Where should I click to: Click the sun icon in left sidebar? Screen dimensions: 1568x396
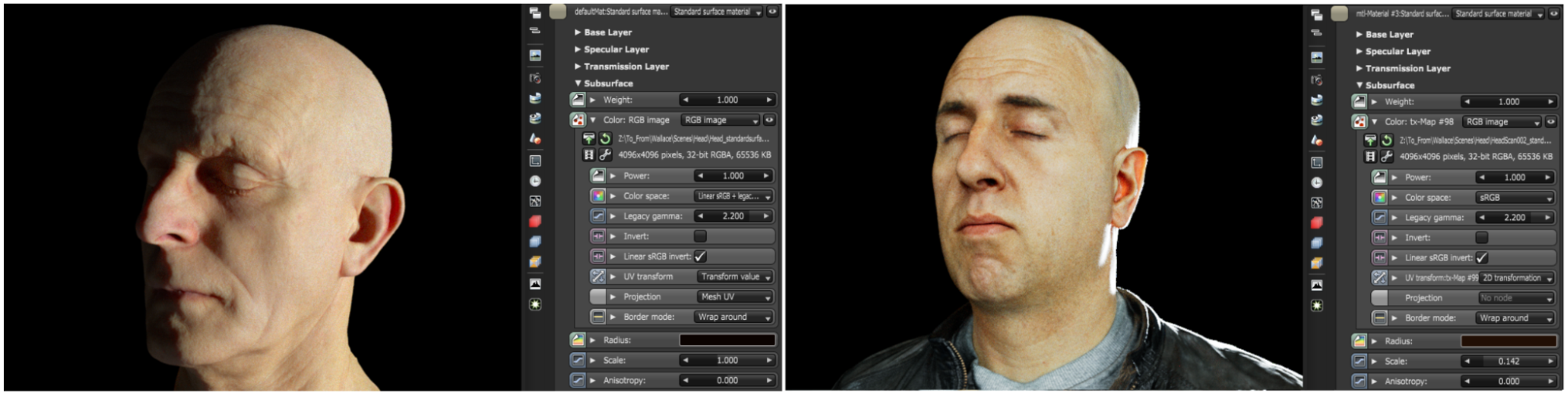tap(535, 304)
